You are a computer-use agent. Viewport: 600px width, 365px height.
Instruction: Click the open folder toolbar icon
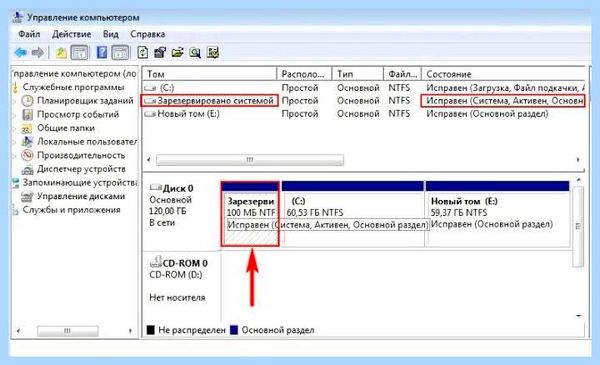click(x=177, y=52)
